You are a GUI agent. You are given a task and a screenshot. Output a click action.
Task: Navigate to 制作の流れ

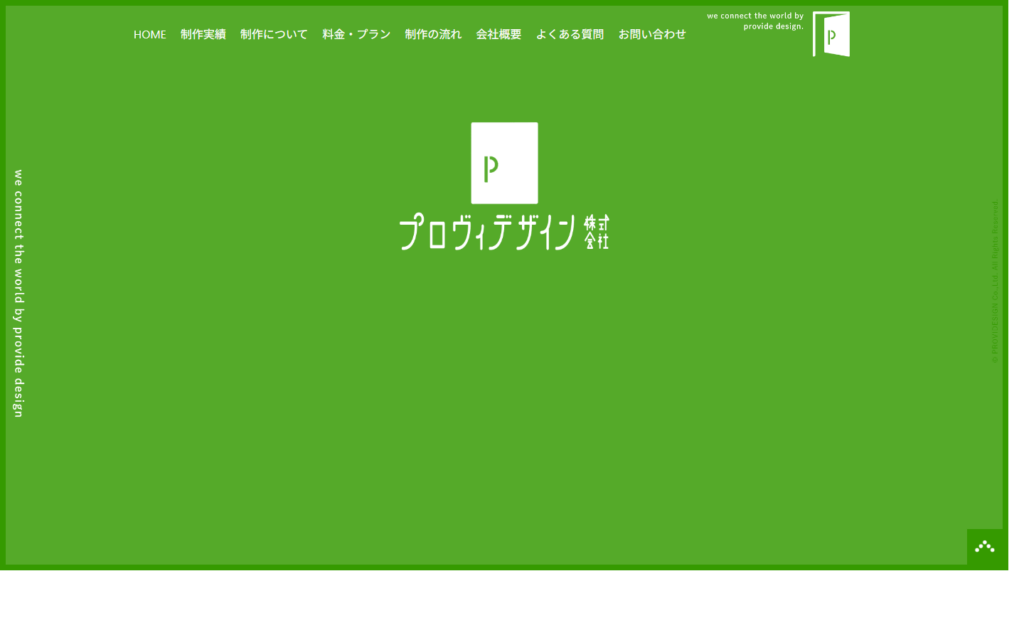(433, 34)
